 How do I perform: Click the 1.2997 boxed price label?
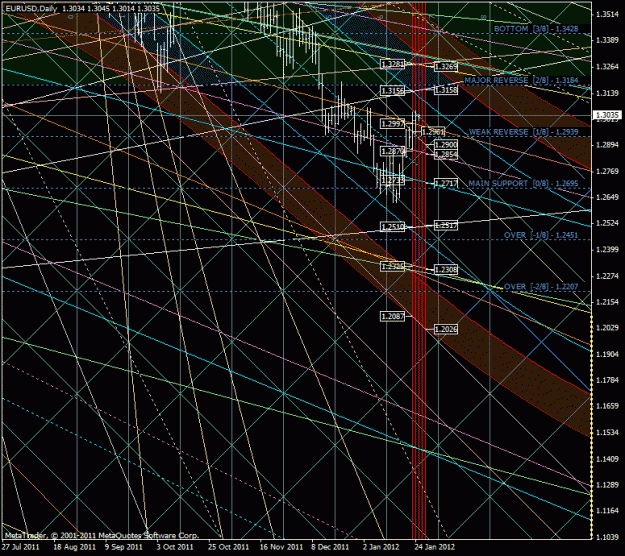click(393, 124)
